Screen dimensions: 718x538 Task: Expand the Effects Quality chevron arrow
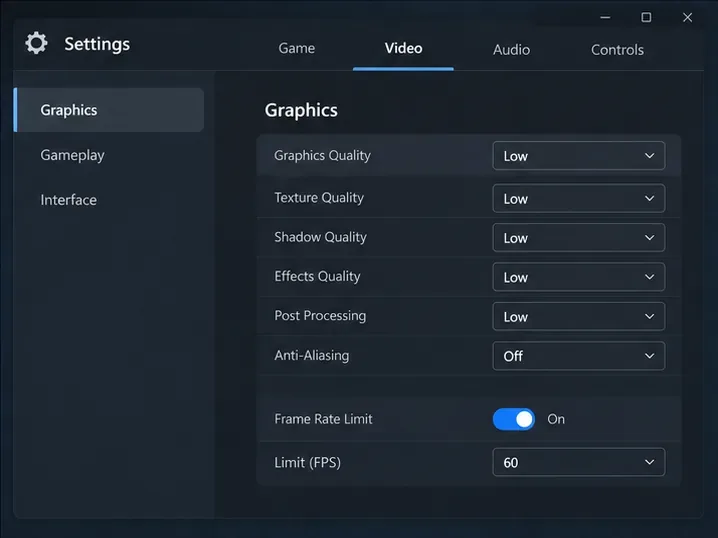(649, 277)
